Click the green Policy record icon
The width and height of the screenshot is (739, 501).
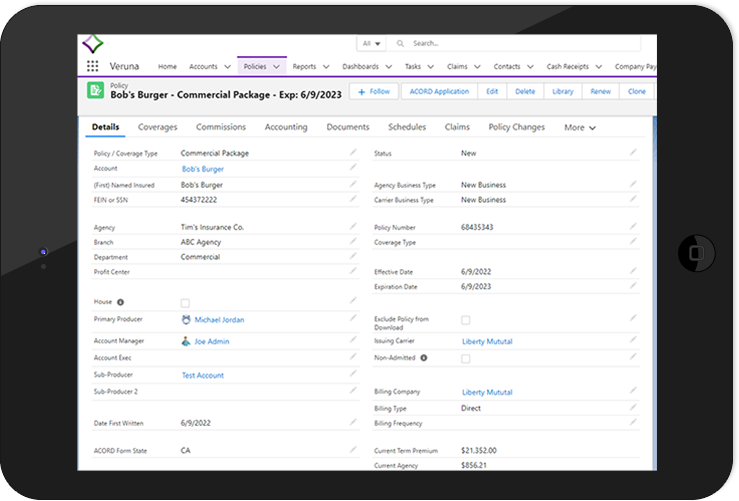[96, 90]
